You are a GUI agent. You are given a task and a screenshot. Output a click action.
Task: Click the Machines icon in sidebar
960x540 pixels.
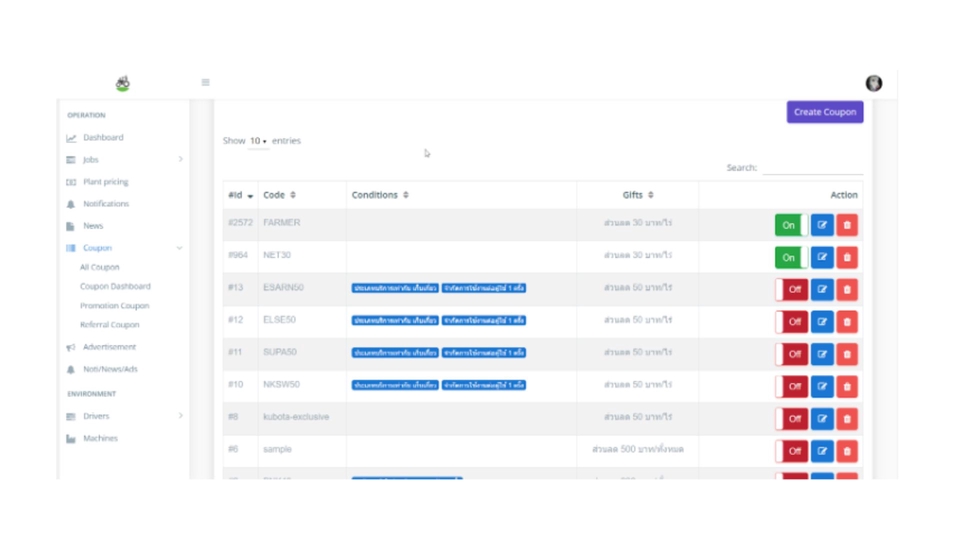(71, 438)
